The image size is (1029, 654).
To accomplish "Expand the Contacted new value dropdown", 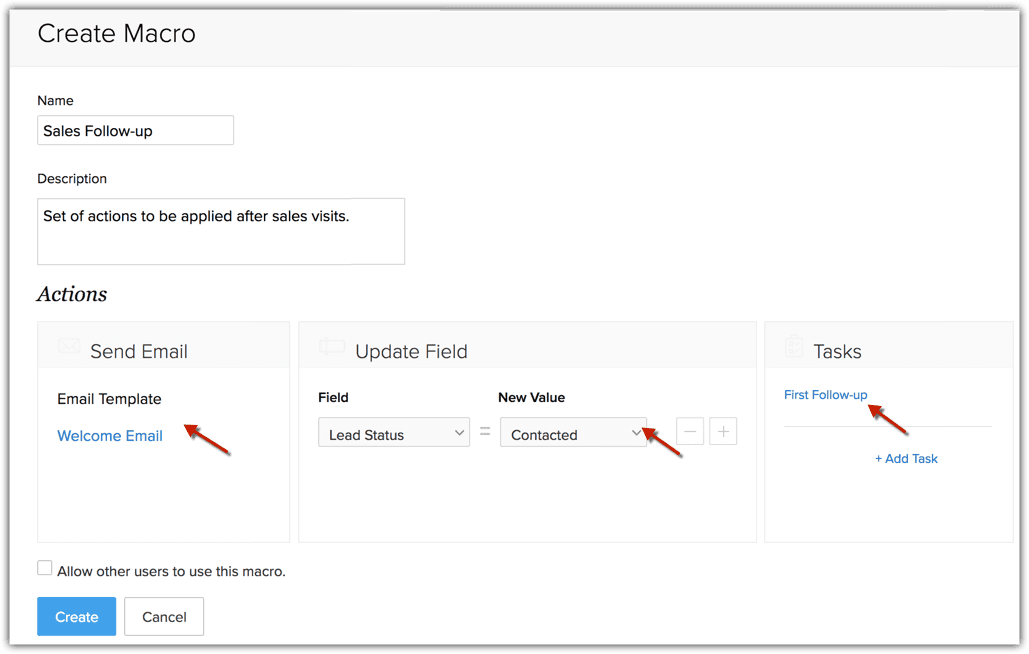I will tap(573, 433).
